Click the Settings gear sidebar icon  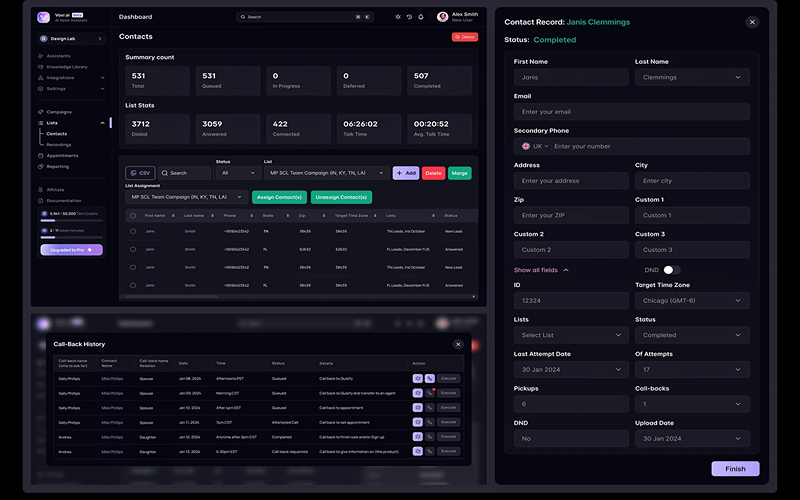coord(40,89)
